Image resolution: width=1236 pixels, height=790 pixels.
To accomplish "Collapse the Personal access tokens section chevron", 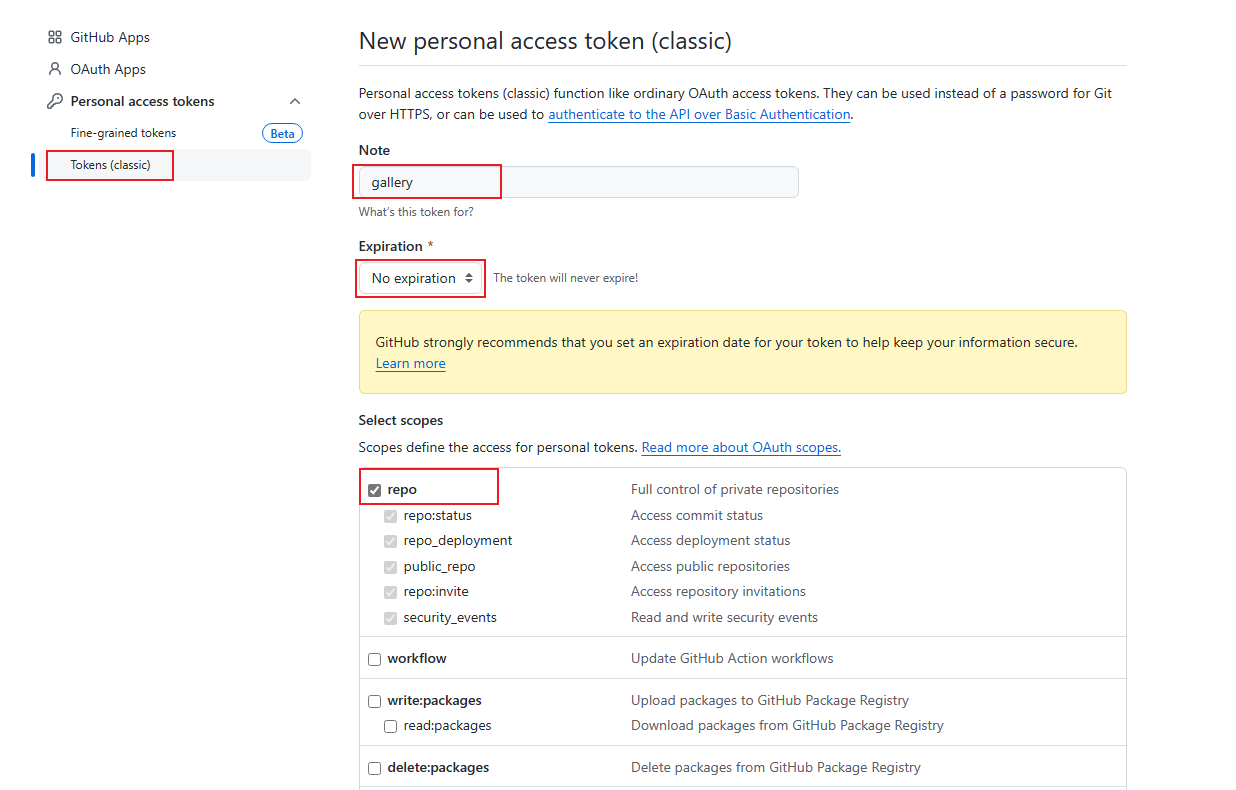I will click(295, 101).
